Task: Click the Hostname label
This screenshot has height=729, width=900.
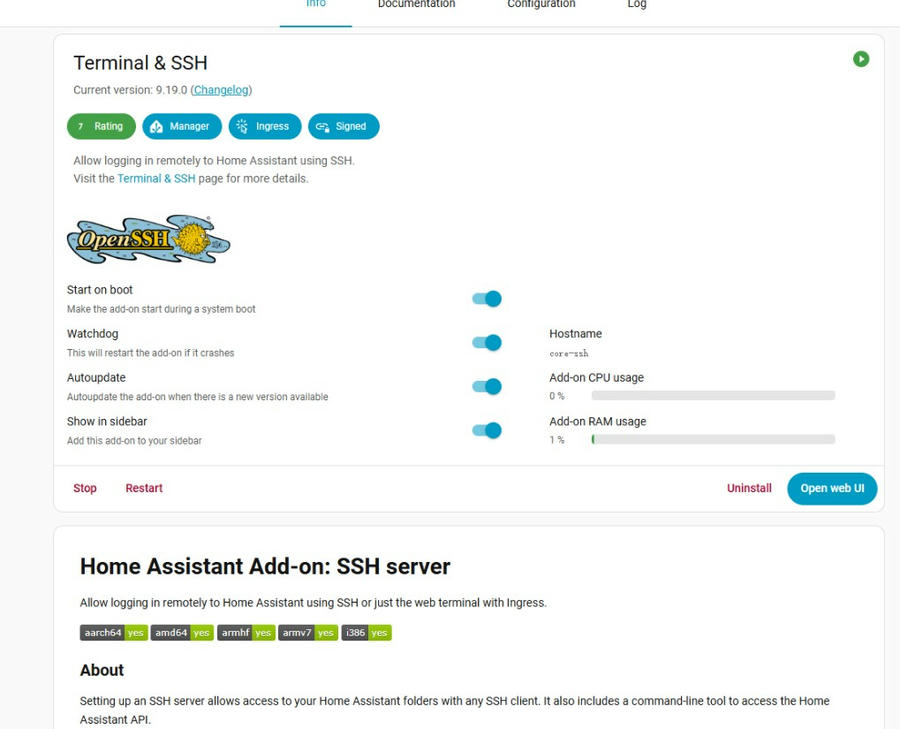Action: pos(576,334)
